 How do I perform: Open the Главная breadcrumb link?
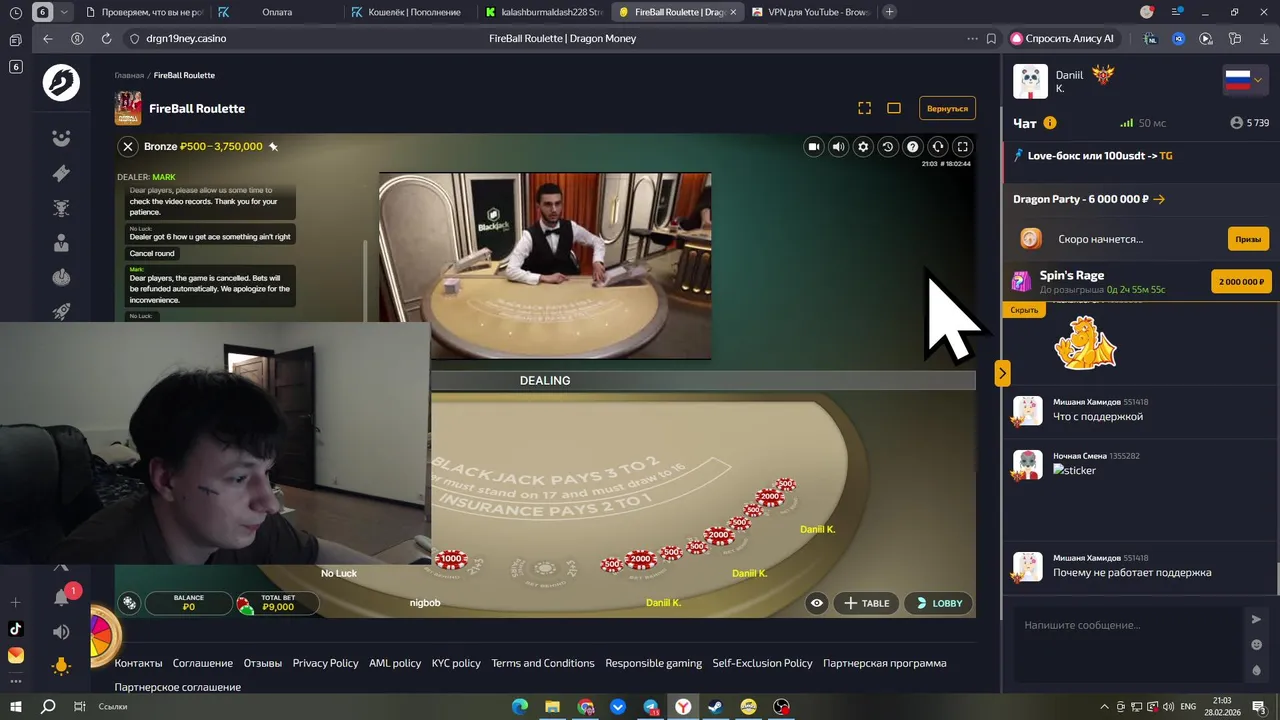tap(129, 75)
